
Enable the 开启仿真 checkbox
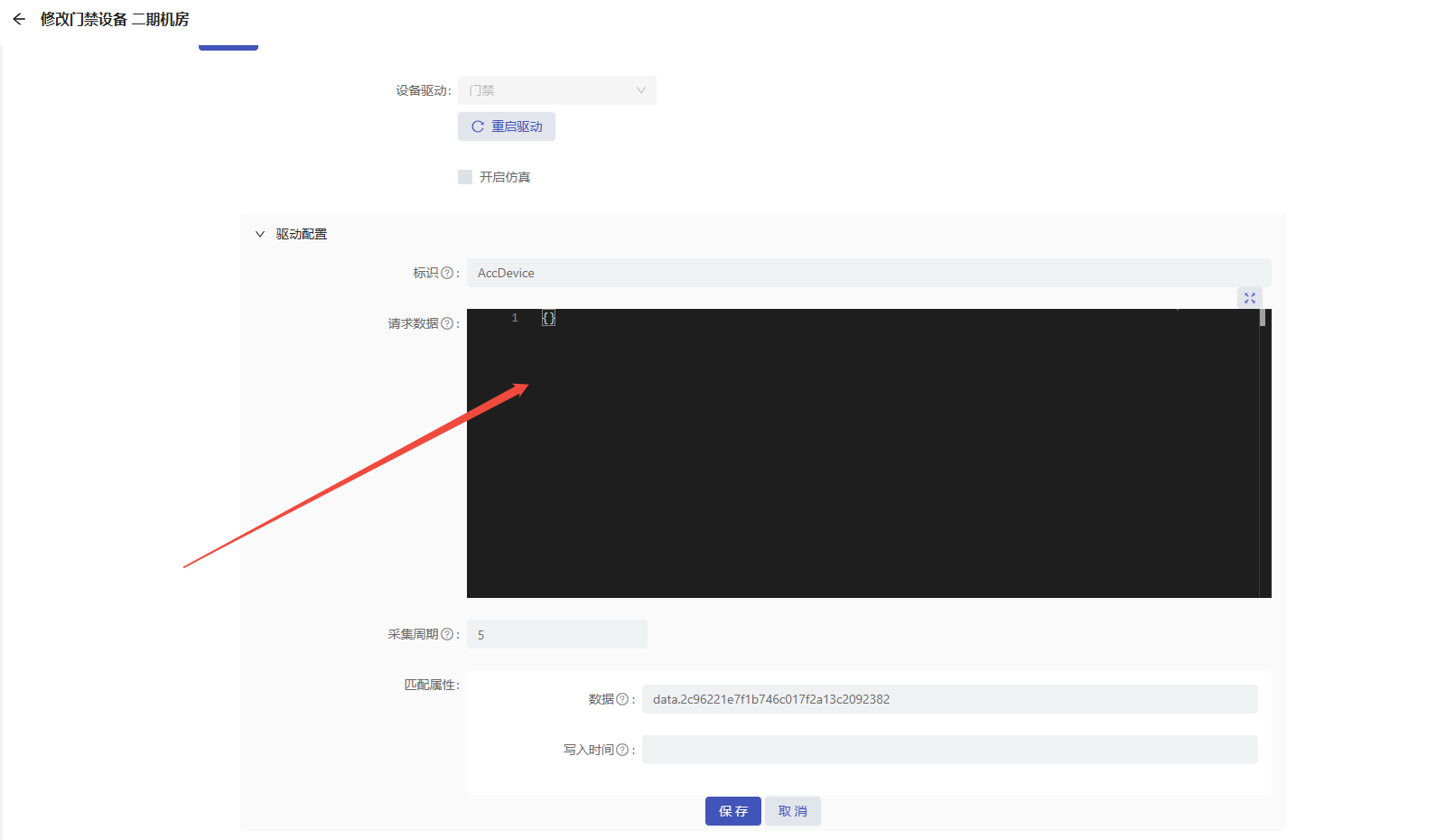pyautogui.click(x=465, y=177)
